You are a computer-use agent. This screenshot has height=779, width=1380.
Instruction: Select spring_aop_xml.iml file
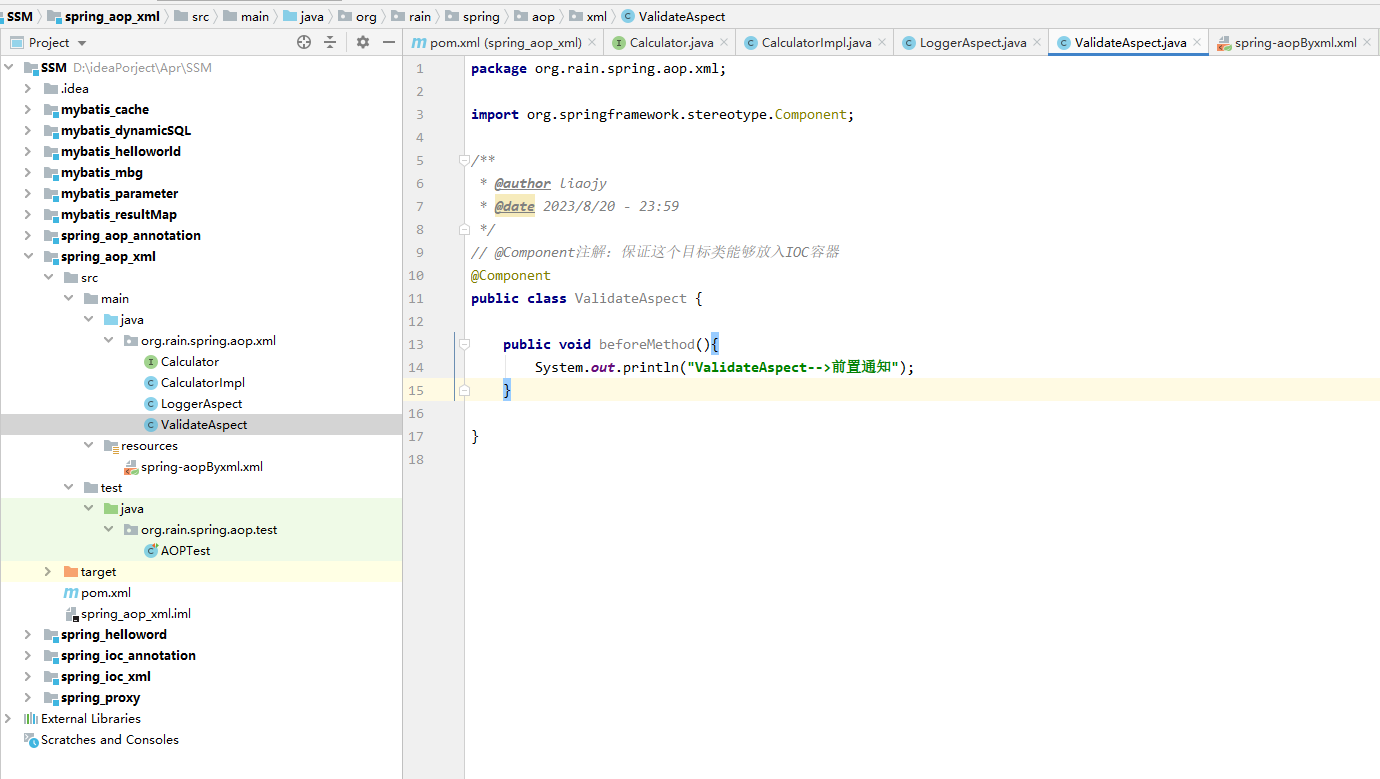coord(136,614)
